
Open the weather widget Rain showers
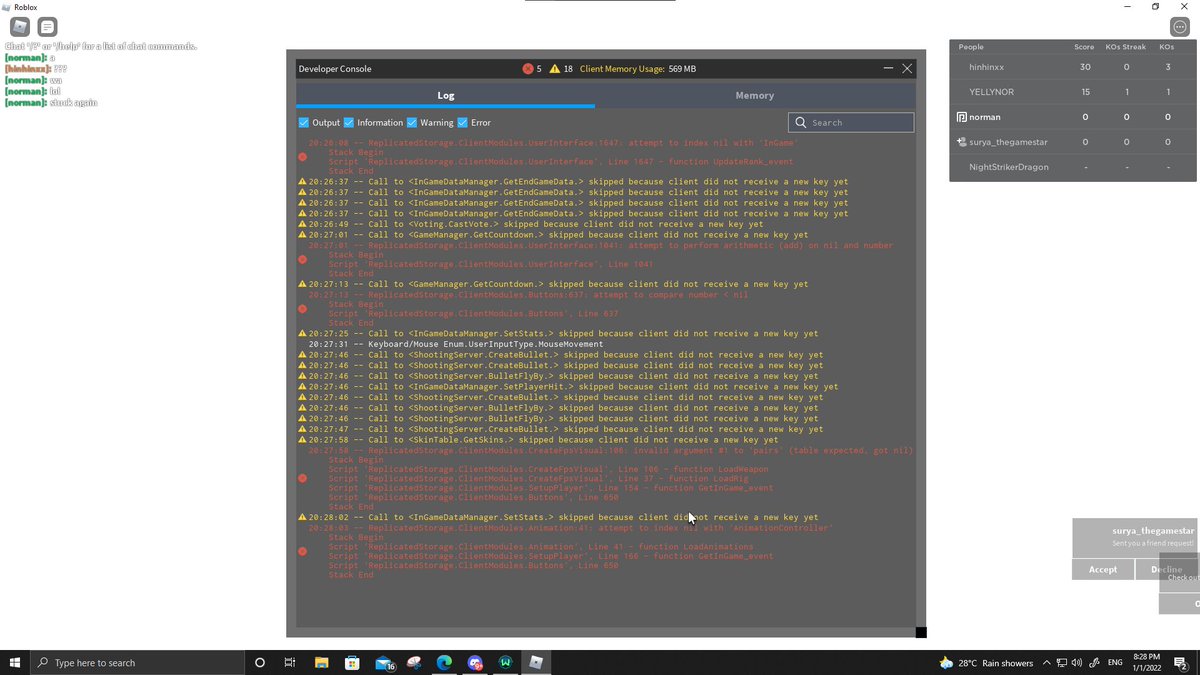point(987,662)
